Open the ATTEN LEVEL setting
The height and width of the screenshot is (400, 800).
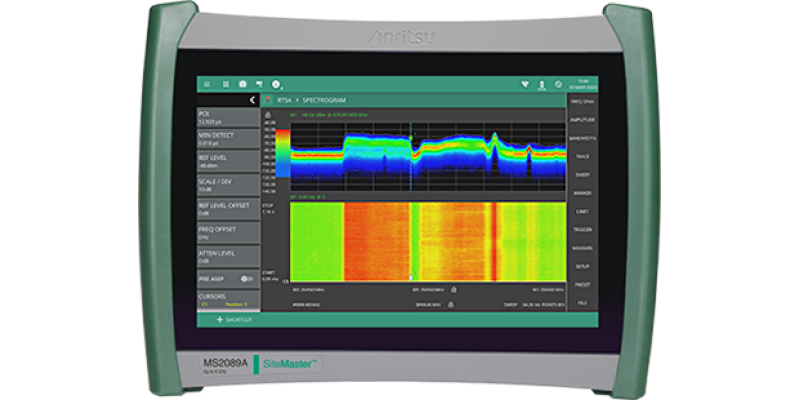coord(228,257)
